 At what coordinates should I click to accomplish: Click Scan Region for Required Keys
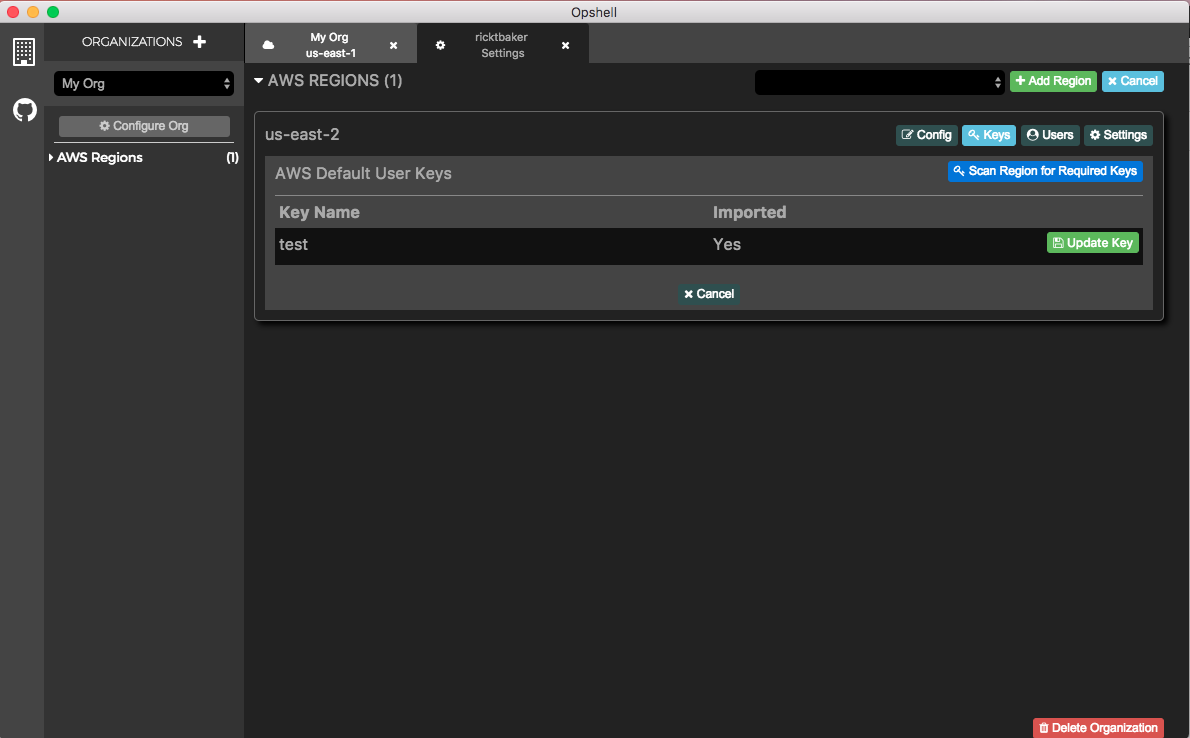point(1045,171)
